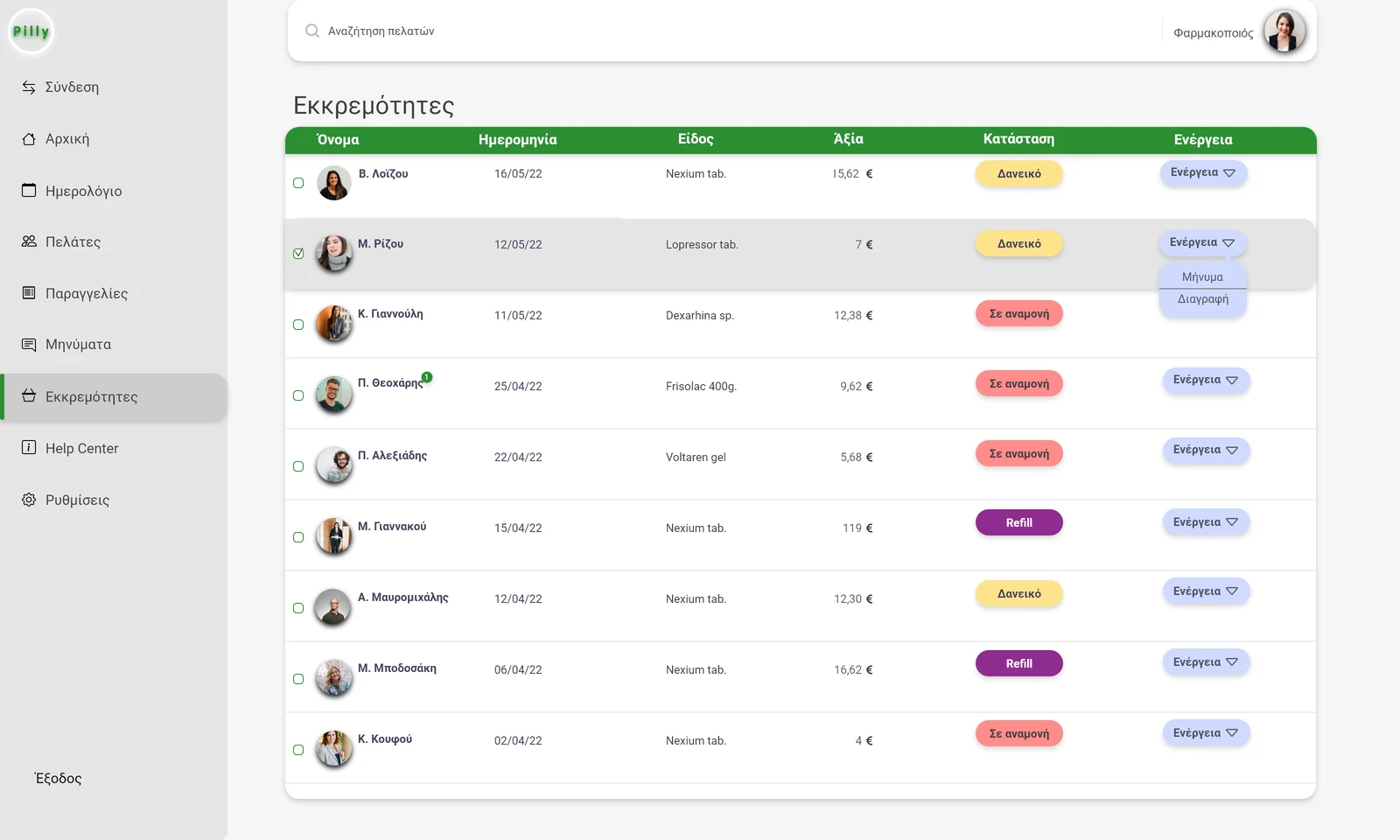Open Ενέργεια dropdown for Α. Μαυρομιχάλης
1400x840 pixels.
coord(1206,591)
